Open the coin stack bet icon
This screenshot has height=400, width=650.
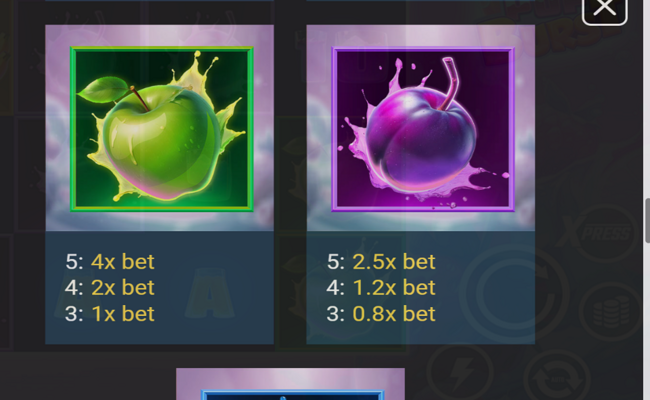pyautogui.click(x=611, y=312)
